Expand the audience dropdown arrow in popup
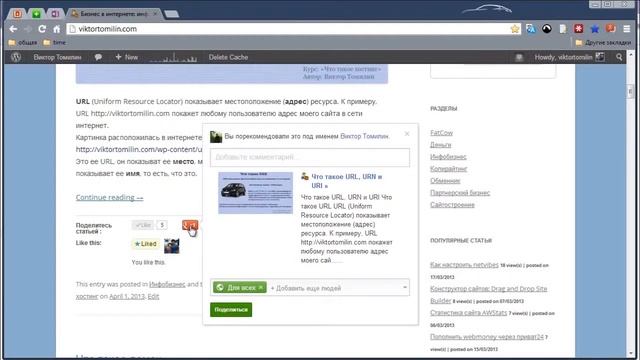Screen dimensions: 640x360 pyautogui.click(x=404, y=287)
